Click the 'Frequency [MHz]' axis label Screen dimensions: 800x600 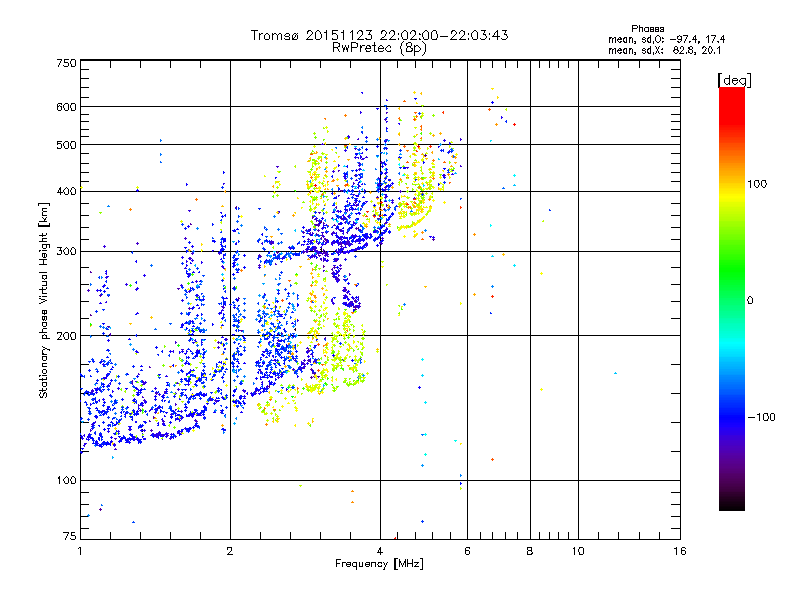[x=379, y=564]
